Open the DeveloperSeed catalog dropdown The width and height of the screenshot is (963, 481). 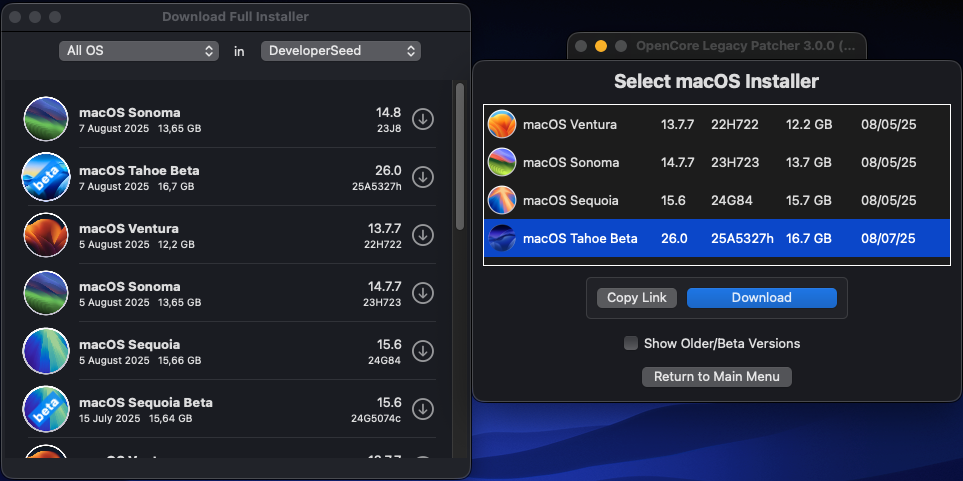341,51
